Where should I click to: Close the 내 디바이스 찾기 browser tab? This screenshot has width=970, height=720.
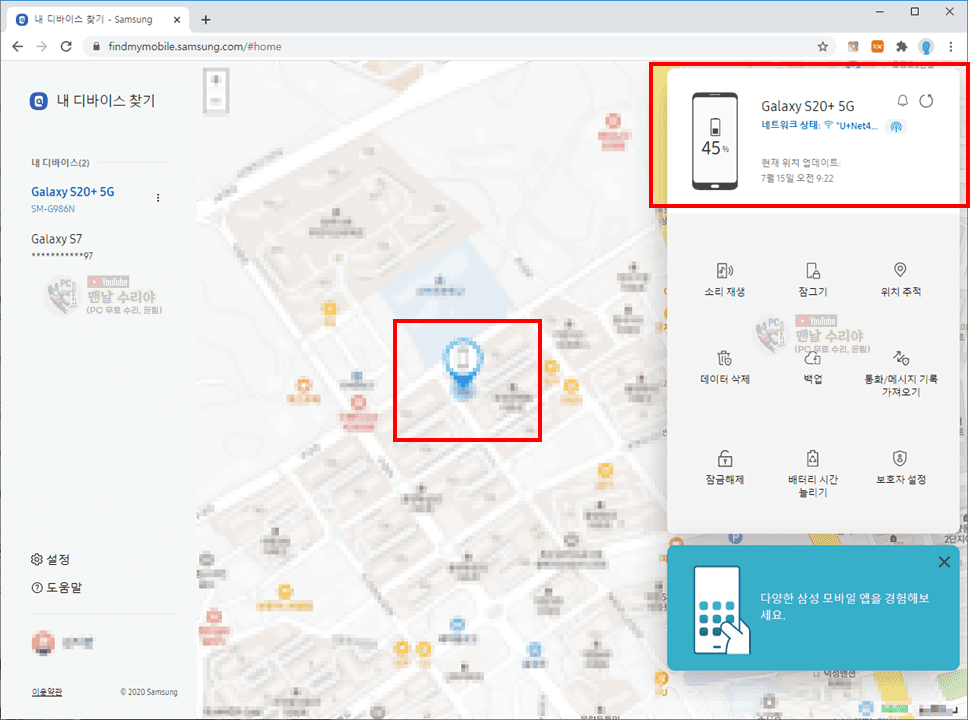(x=177, y=20)
